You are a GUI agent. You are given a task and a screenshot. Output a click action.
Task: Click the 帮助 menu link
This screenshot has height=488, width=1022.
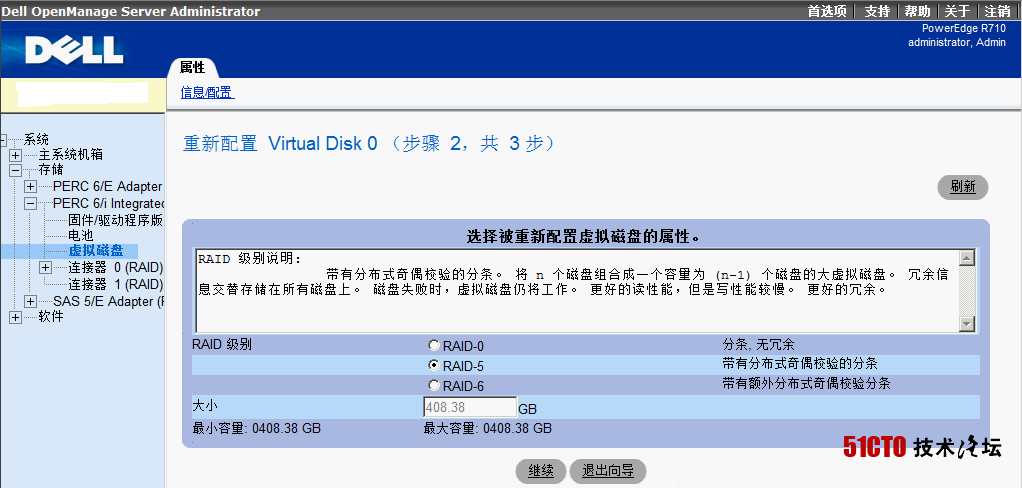pos(917,11)
